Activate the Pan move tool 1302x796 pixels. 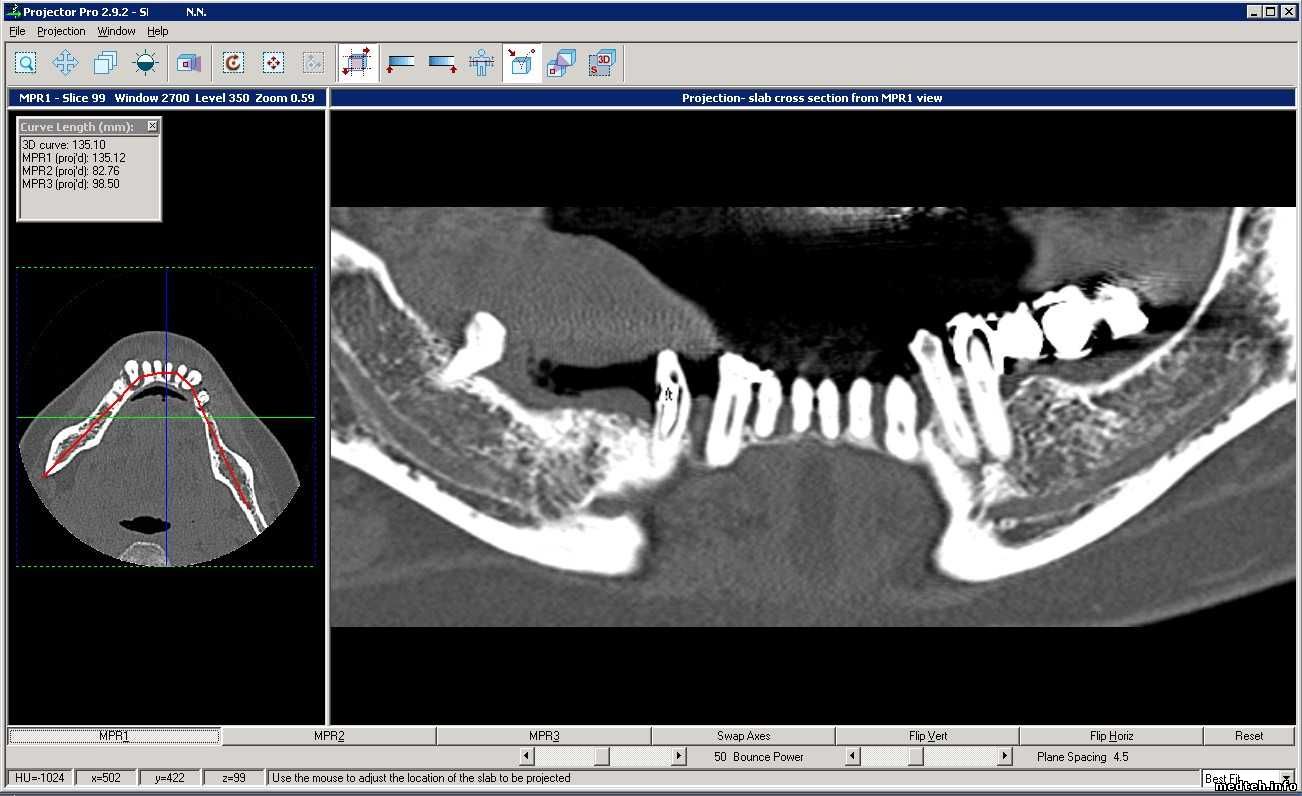[66, 64]
